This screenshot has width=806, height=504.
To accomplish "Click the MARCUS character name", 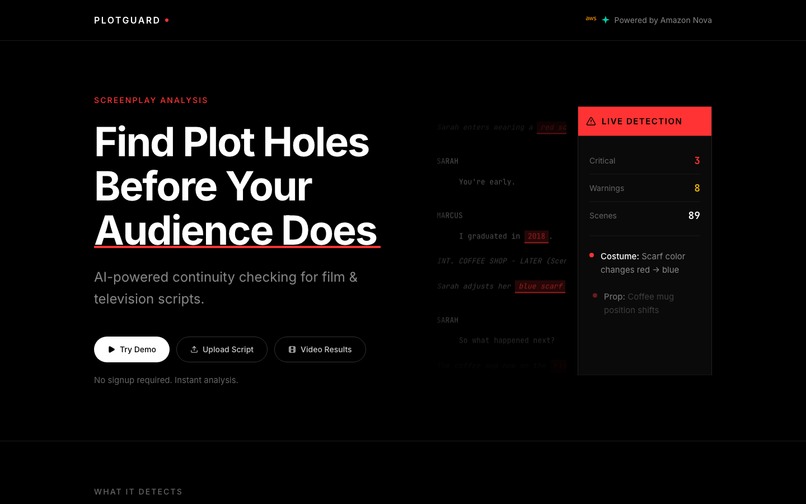I will click(450, 215).
